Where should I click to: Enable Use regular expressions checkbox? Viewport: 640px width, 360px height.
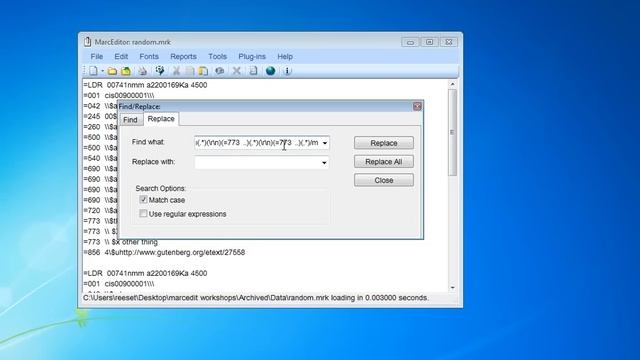(143, 213)
